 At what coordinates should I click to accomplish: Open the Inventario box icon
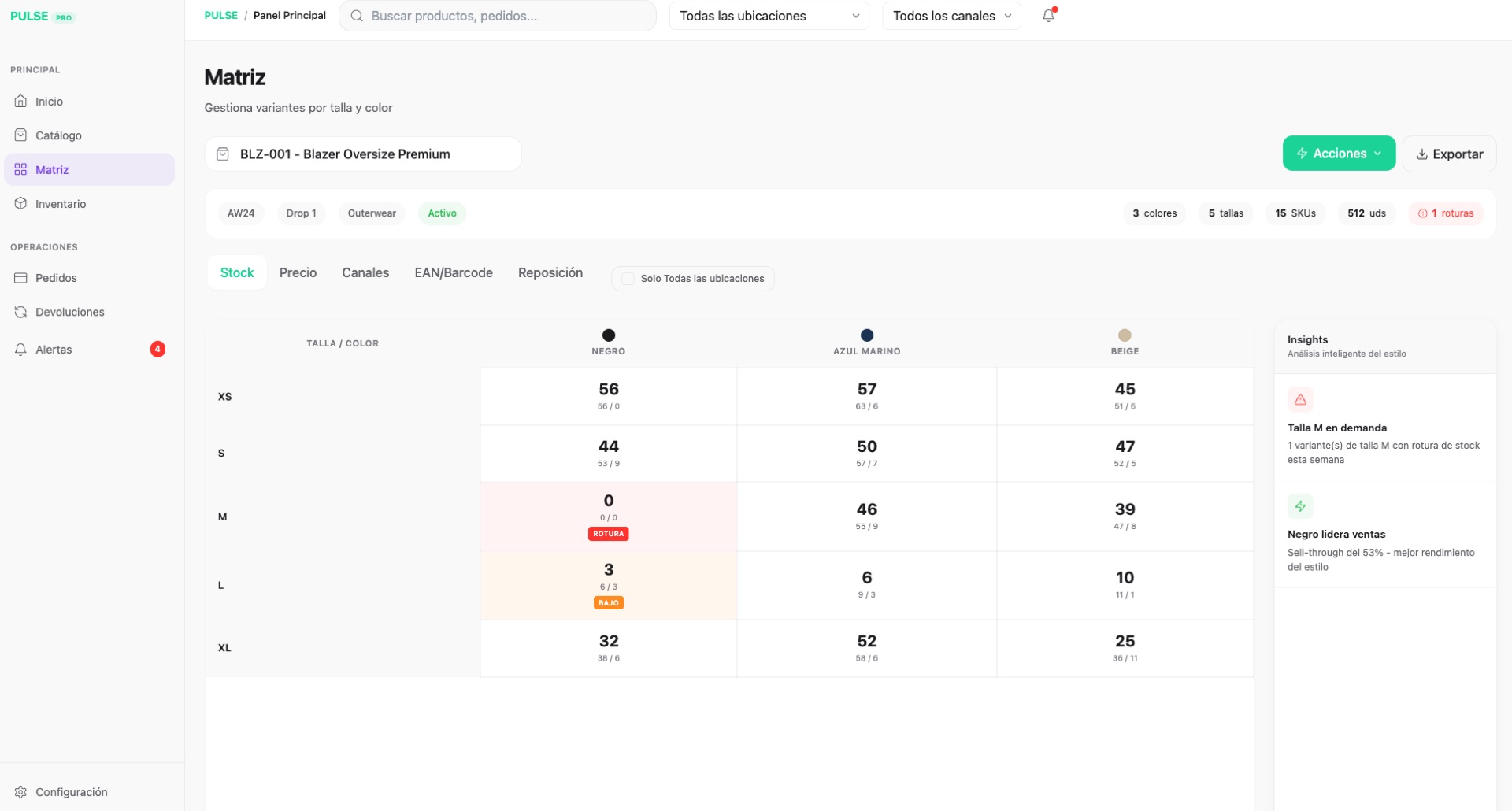tap(21, 203)
